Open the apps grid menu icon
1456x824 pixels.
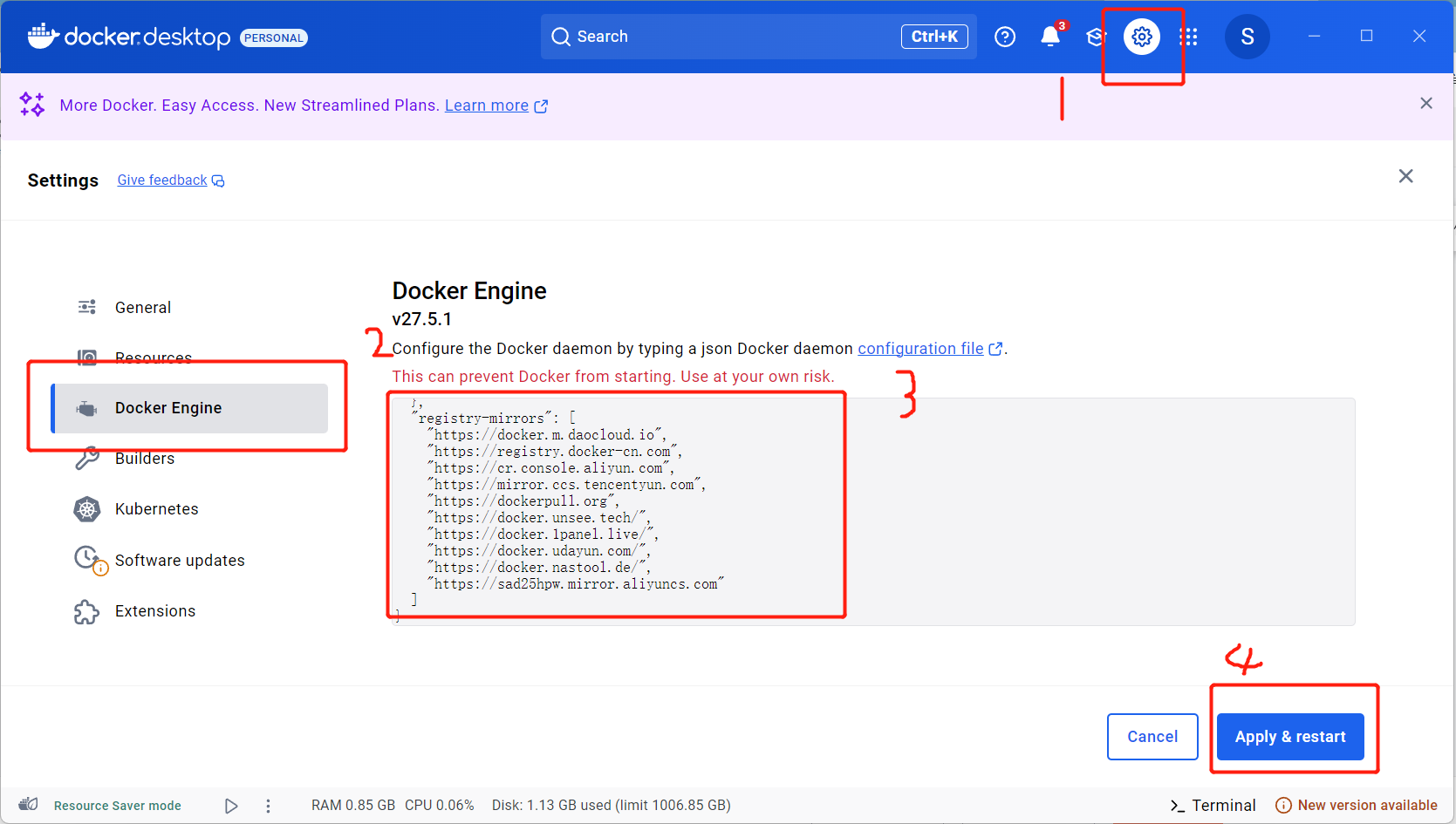click(1188, 37)
